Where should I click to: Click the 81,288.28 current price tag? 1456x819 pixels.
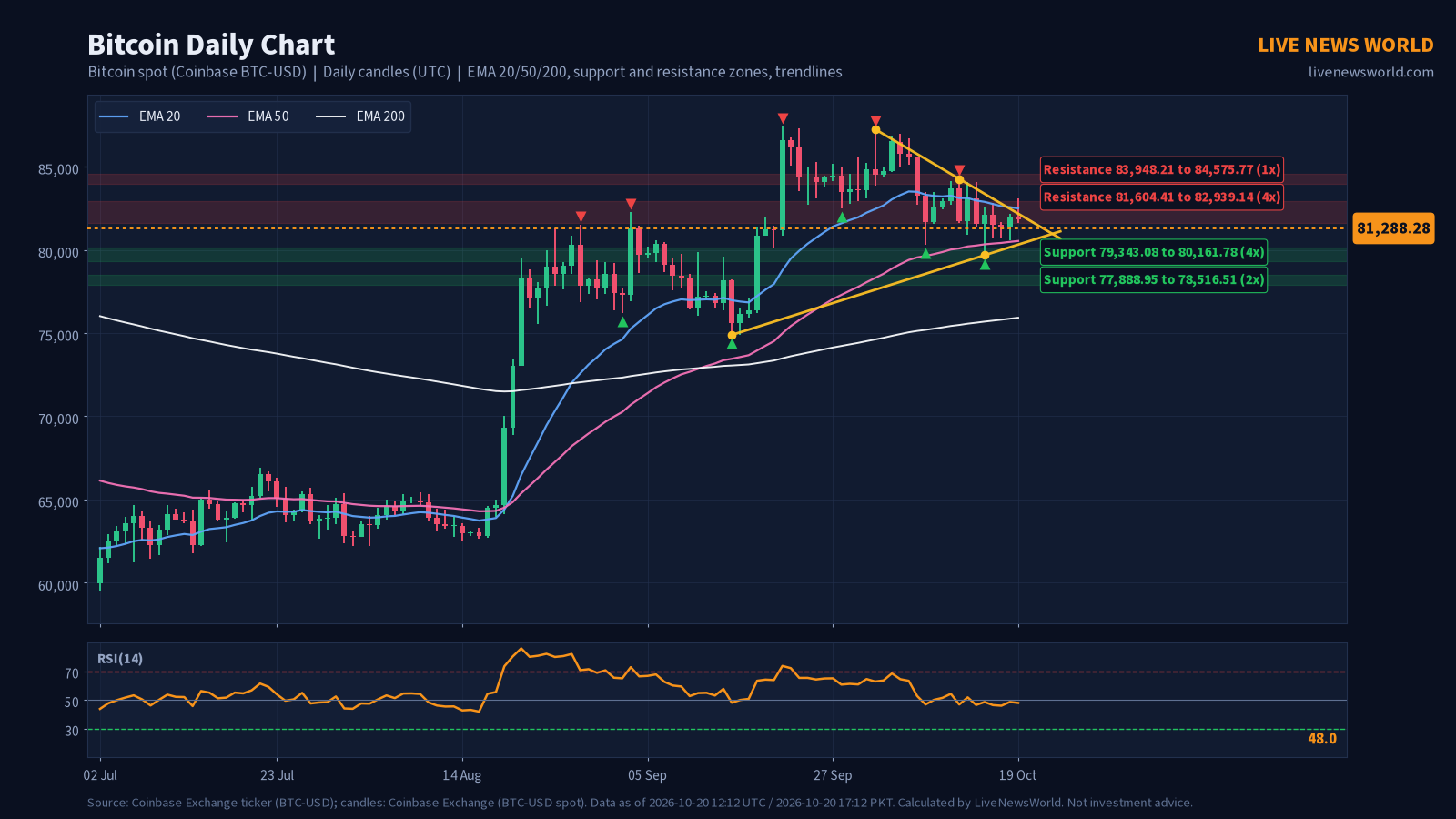click(x=1393, y=228)
